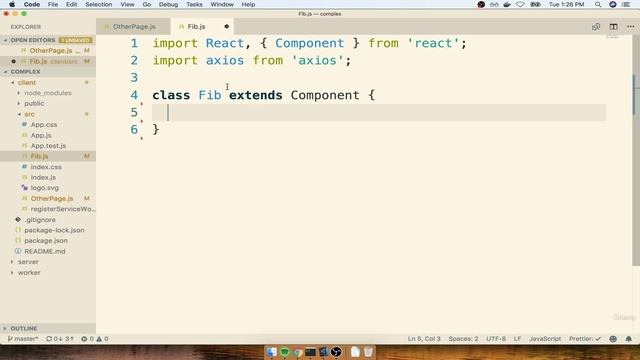Open the Code application menu
This screenshot has width=640, height=360.
coord(31,4)
